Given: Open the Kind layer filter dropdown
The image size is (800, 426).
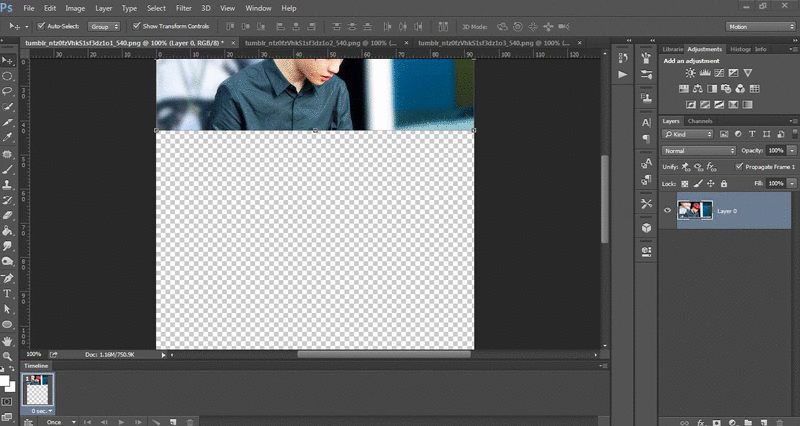Looking at the screenshot, I should pos(688,134).
